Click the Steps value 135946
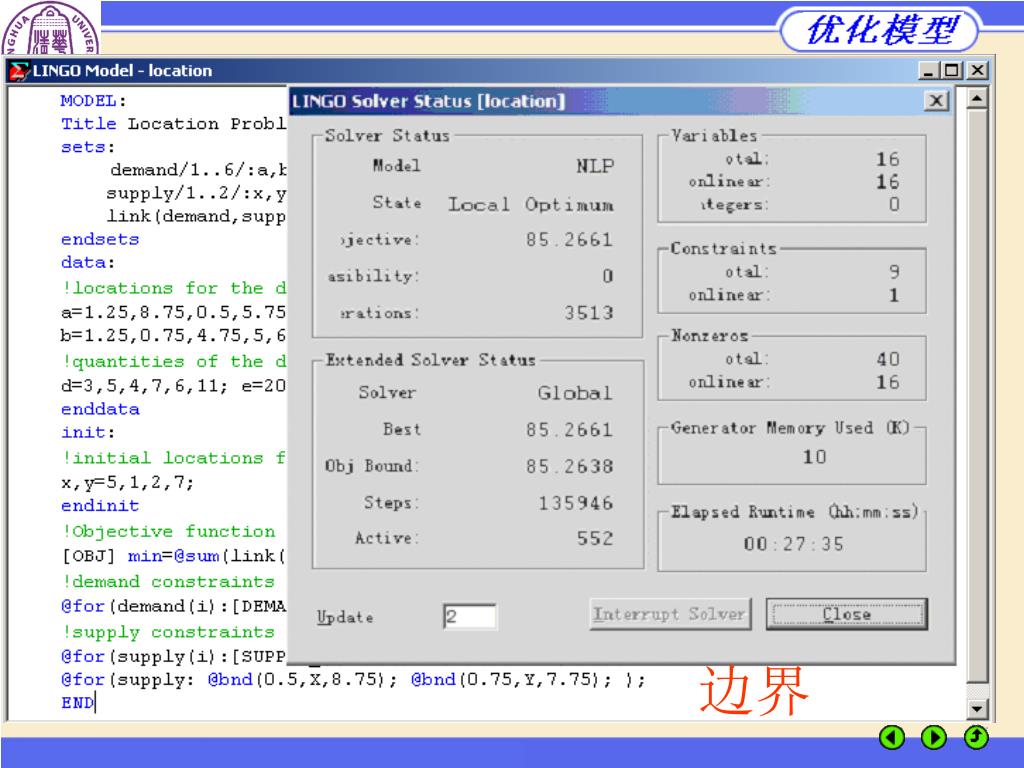 pos(575,503)
